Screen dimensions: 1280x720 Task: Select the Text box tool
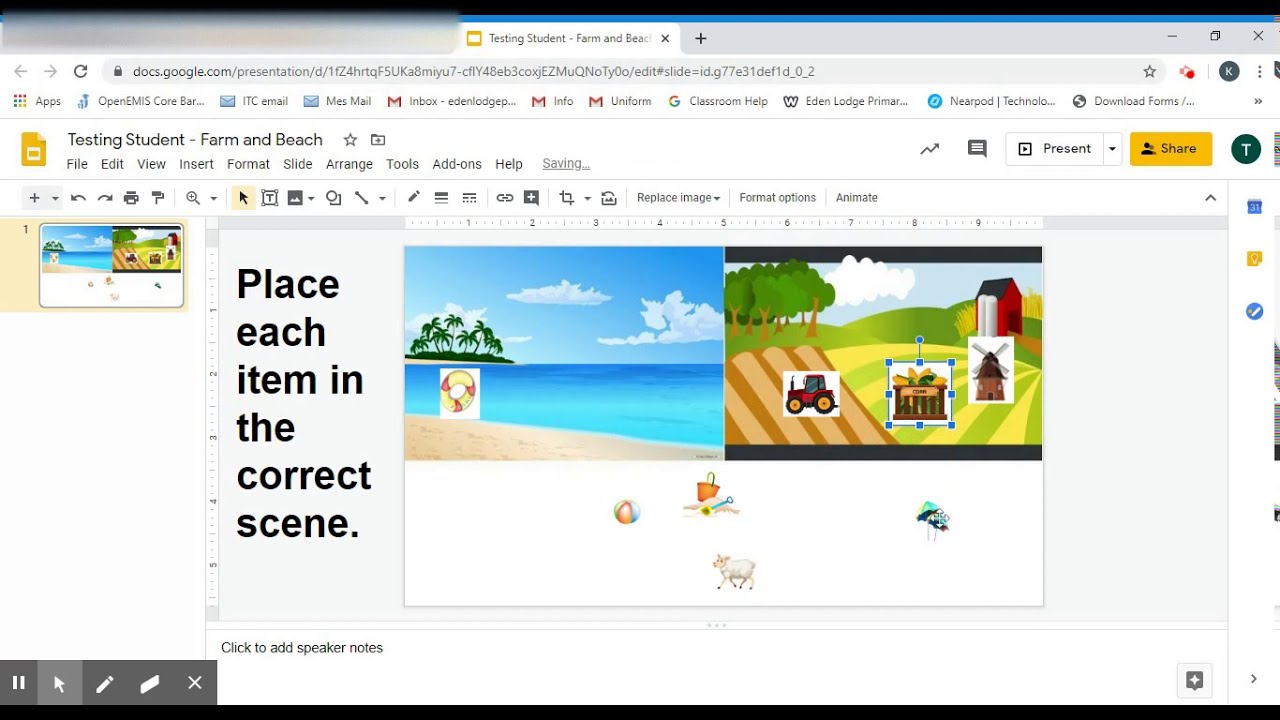[269, 198]
